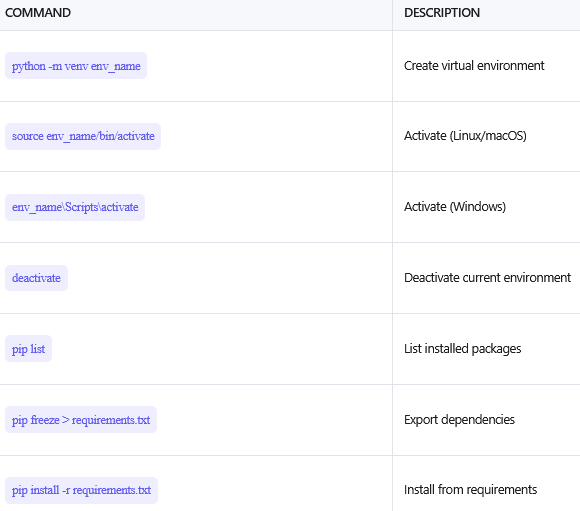Select the 'python -m venv env_name' command
The width and height of the screenshot is (580, 511).
click(76, 66)
